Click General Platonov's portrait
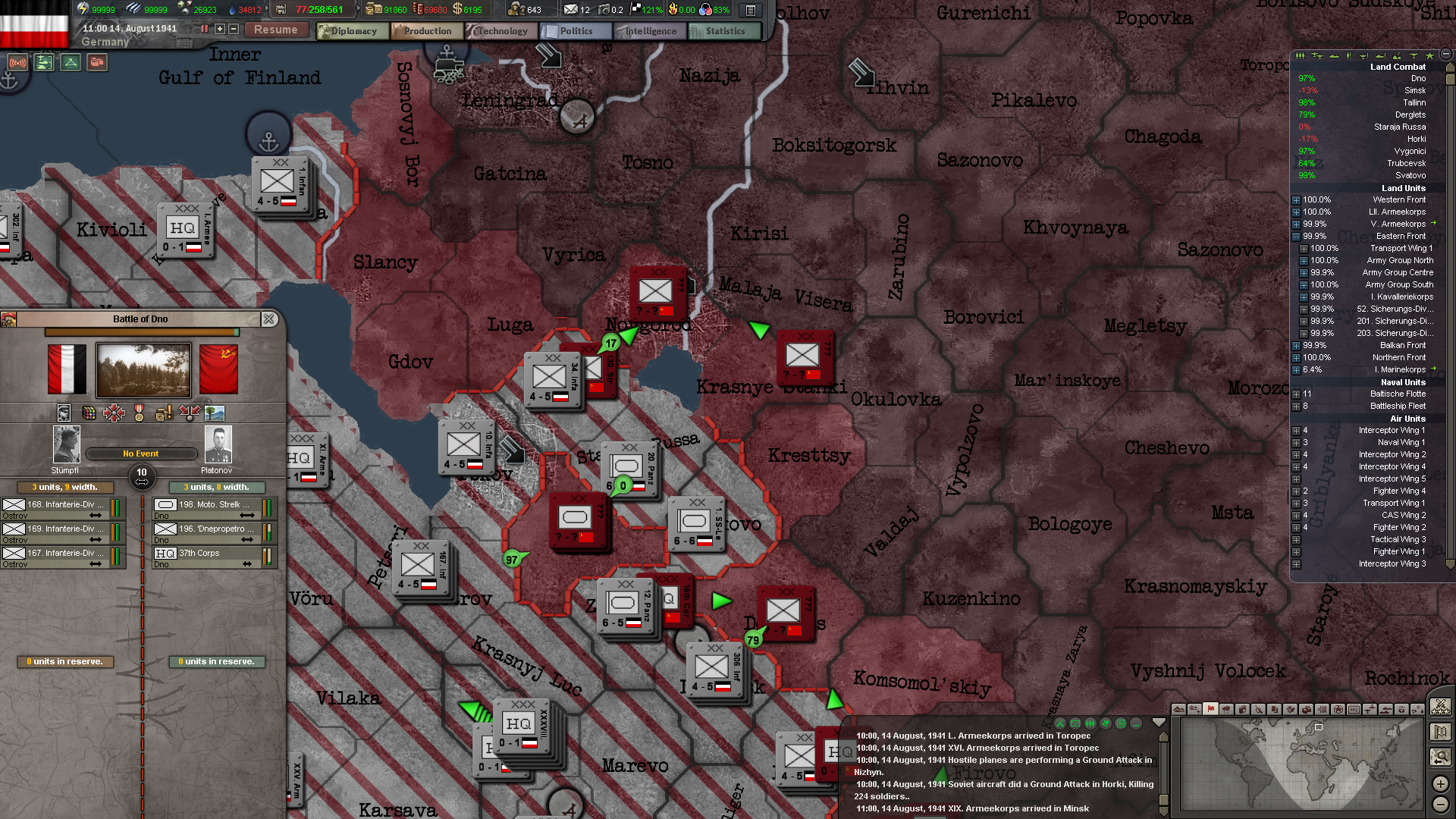1456x819 pixels. pyautogui.click(x=218, y=444)
